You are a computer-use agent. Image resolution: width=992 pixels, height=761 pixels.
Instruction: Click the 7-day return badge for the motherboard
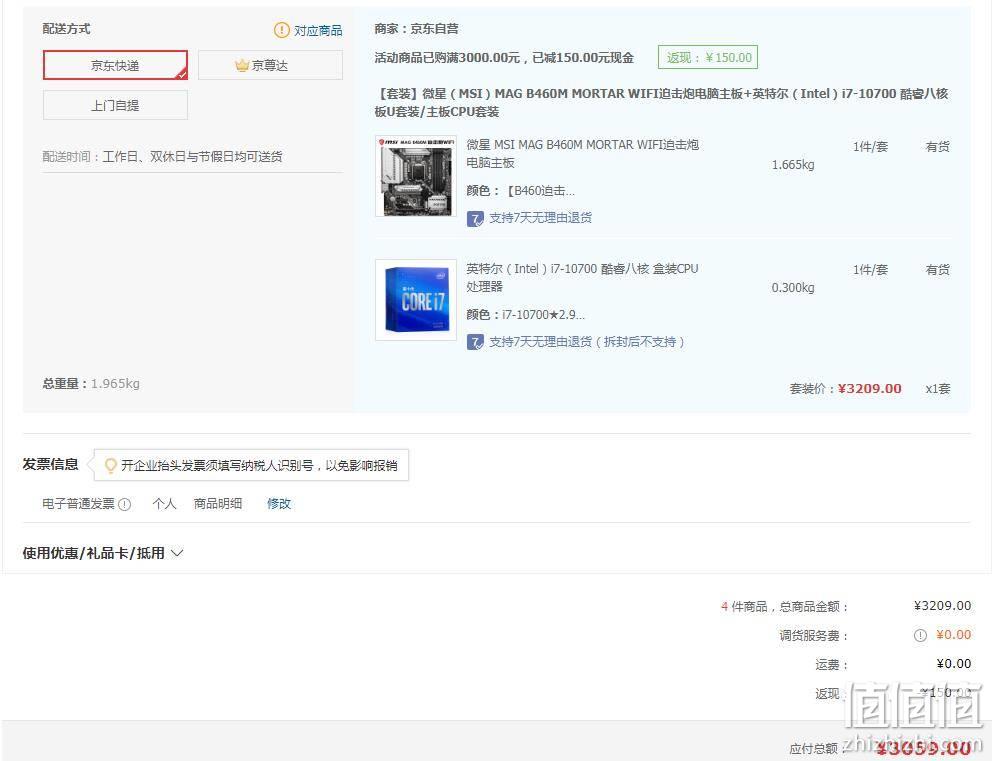pyautogui.click(x=475, y=218)
